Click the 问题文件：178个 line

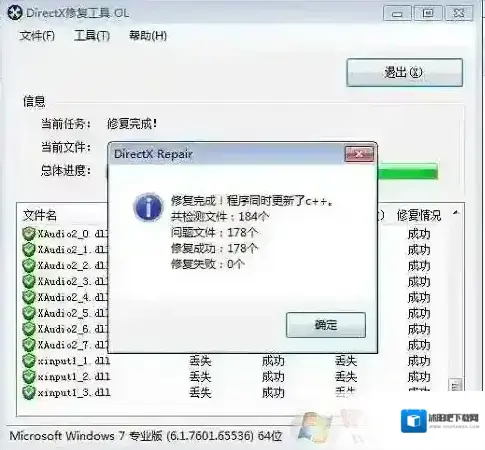tap(214, 232)
